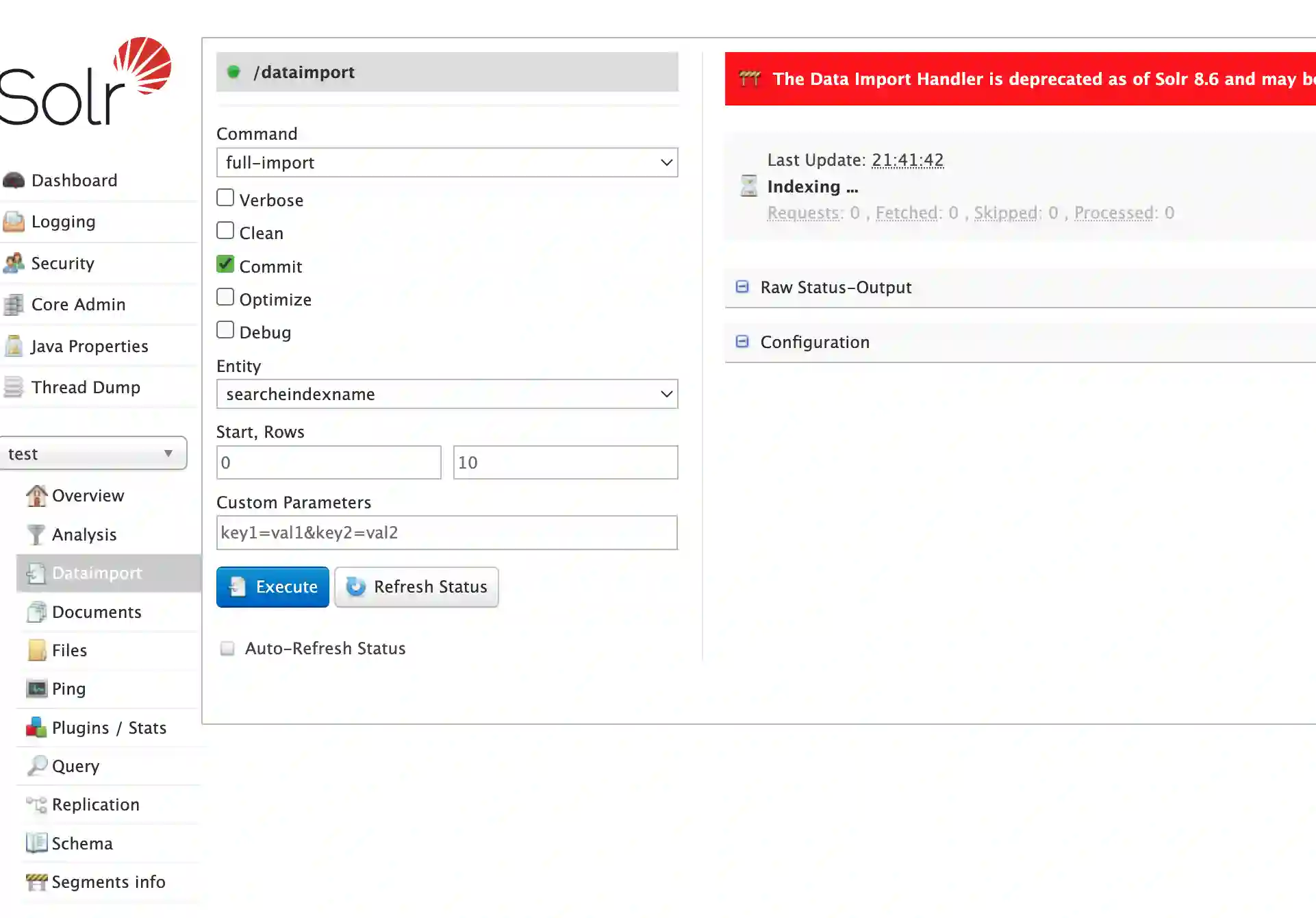Screen dimensions: 1316x918
Task: Click the hourglass Indexing status icon
Action: pyautogui.click(x=749, y=186)
